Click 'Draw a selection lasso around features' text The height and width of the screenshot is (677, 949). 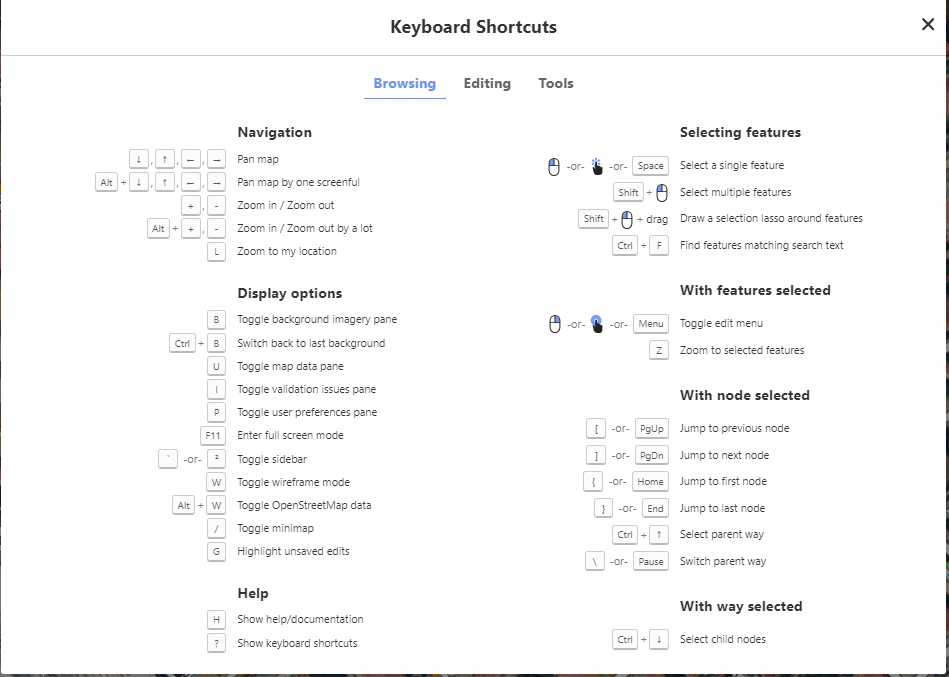pos(771,218)
